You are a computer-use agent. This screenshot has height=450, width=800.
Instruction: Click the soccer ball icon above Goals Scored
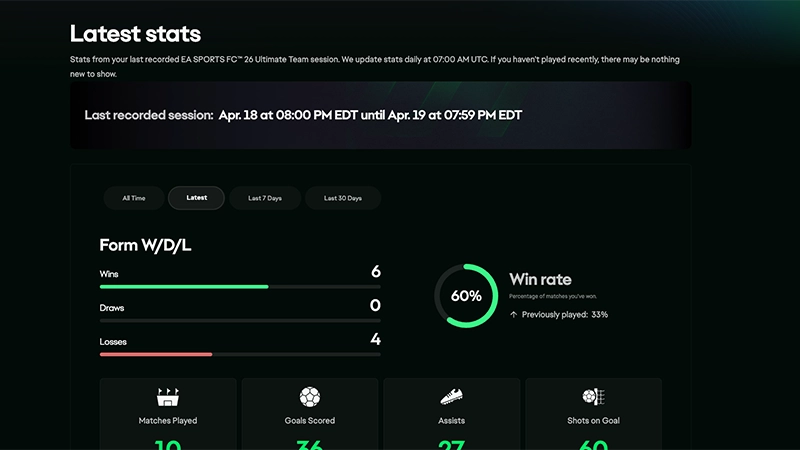[x=310, y=397]
